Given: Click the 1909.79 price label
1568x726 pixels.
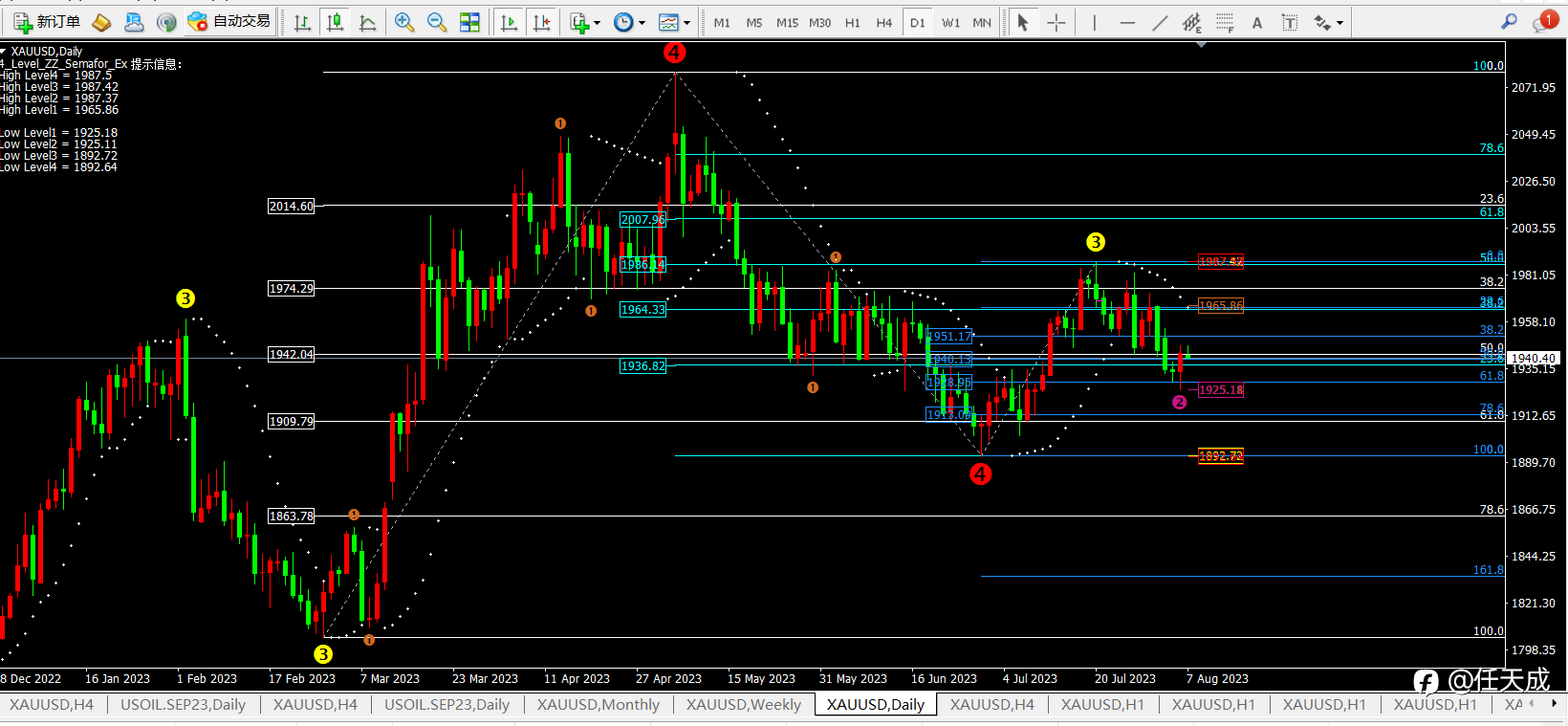Looking at the screenshot, I should [x=292, y=421].
